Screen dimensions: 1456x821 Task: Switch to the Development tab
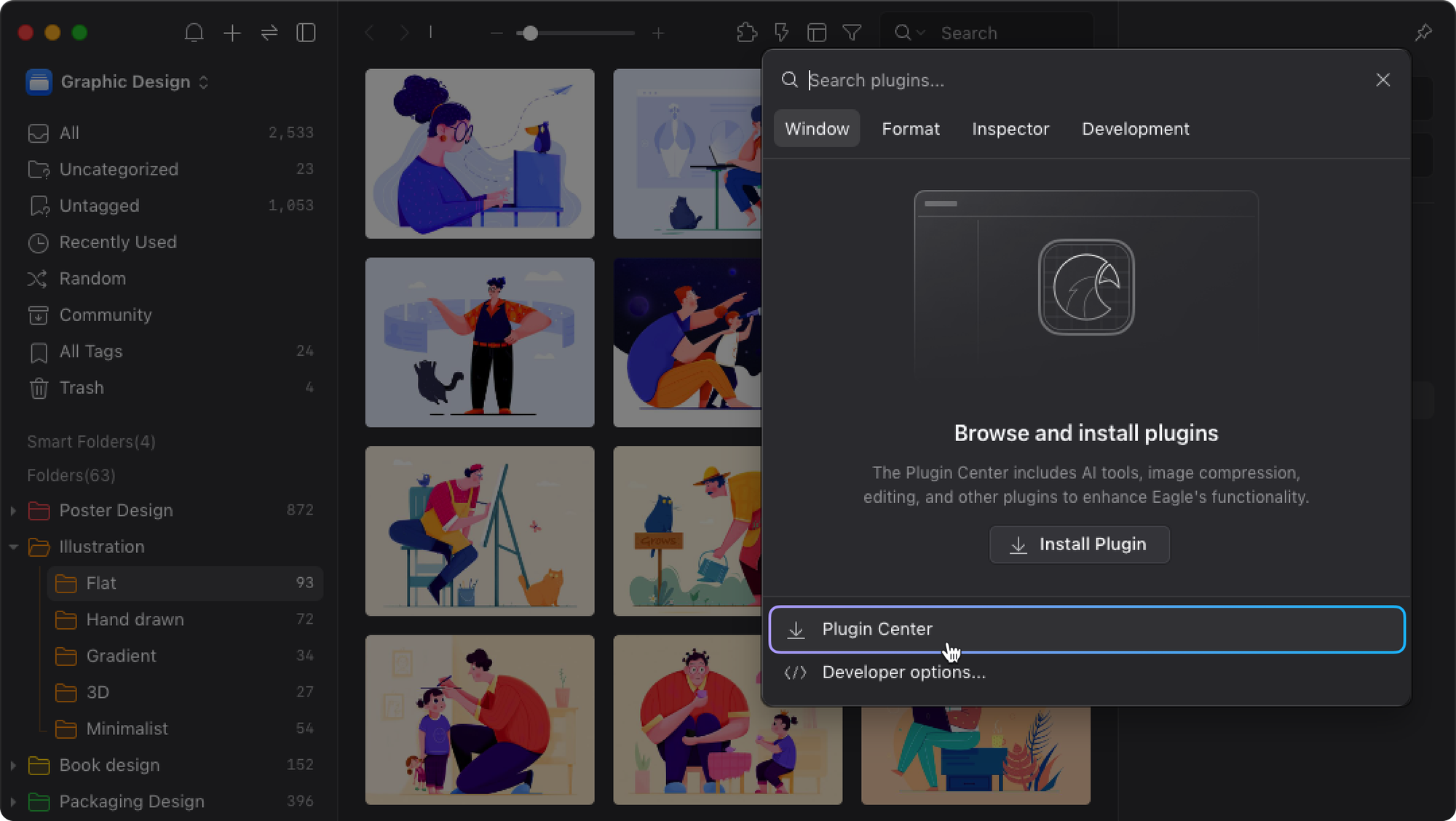coord(1135,128)
